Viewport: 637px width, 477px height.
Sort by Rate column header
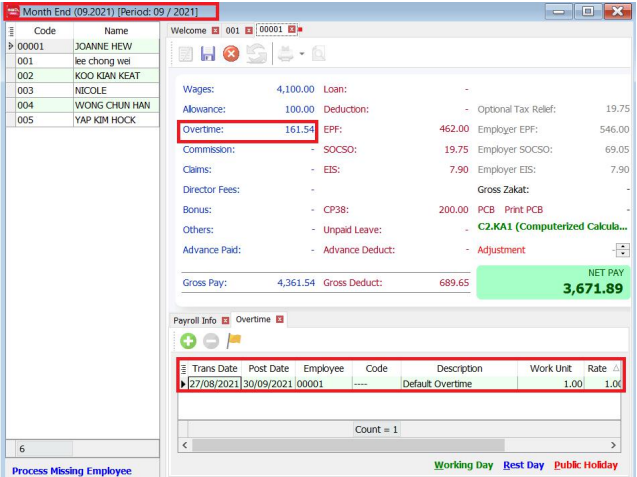(602, 369)
